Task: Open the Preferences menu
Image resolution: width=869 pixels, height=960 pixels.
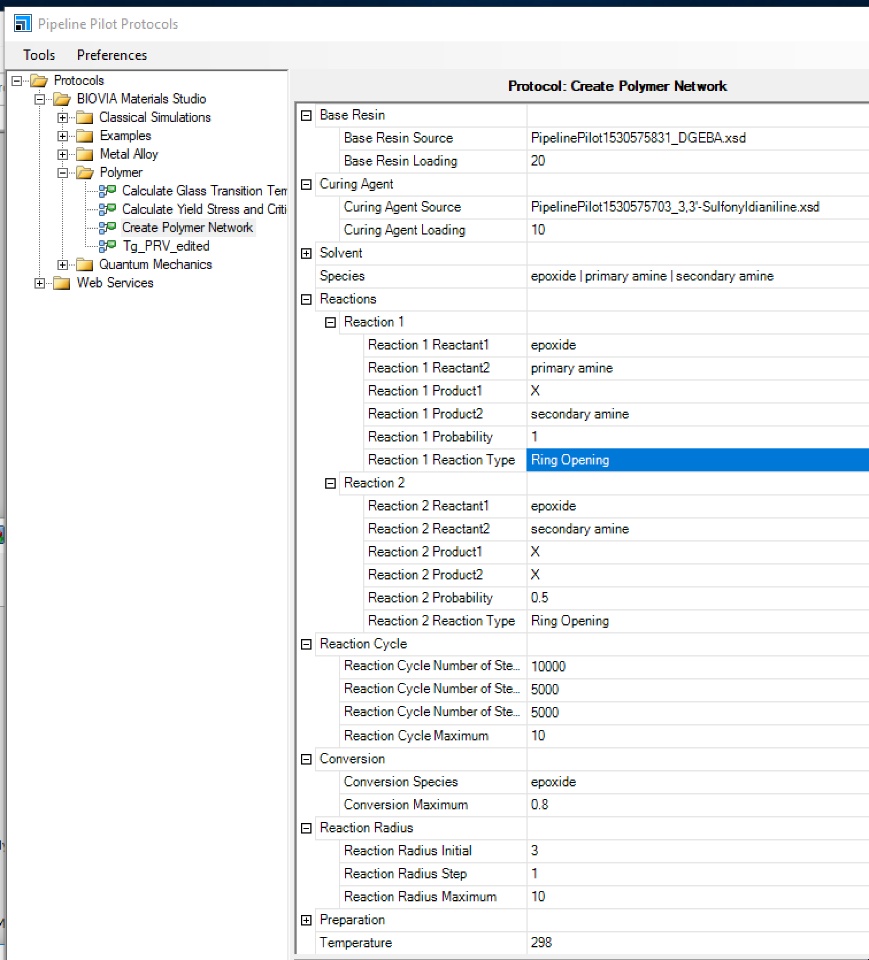Action: click(111, 55)
